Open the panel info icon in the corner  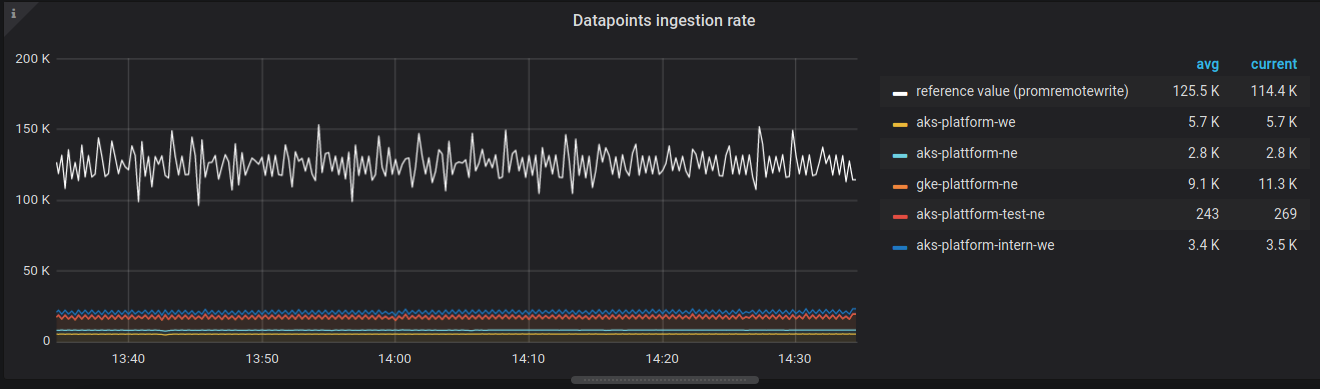pos(13,14)
